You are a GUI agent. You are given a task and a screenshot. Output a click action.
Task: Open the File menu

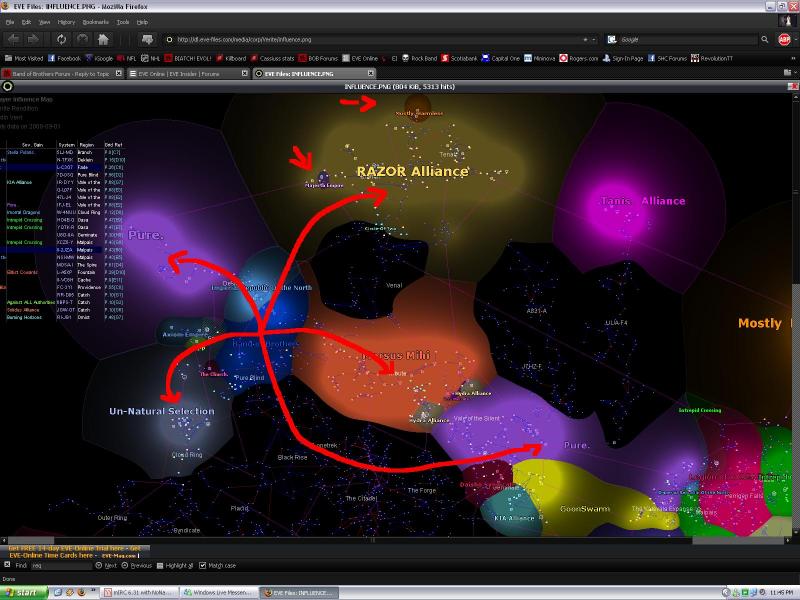(x=10, y=22)
